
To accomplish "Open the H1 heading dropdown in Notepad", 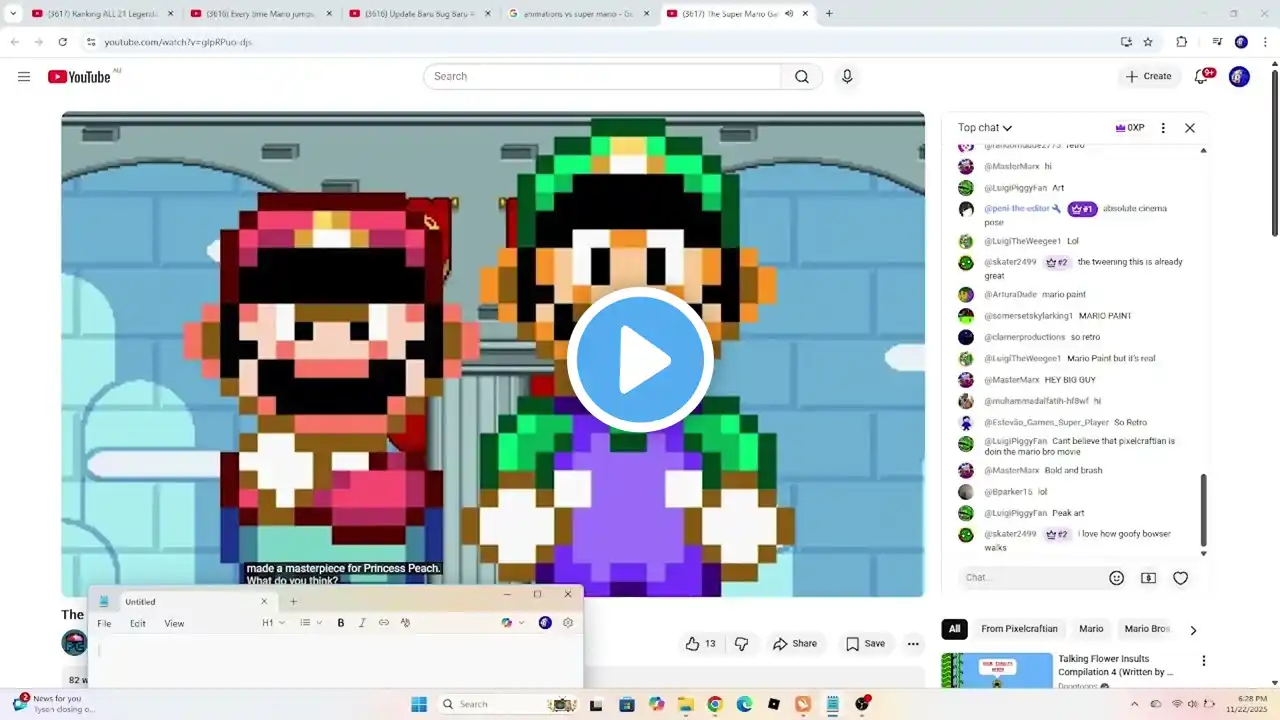I will coord(273,623).
